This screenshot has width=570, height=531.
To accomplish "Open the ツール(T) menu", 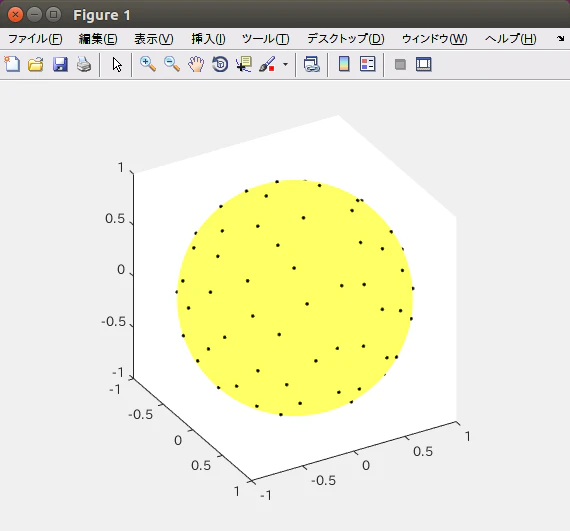I will pyautogui.click(x=266, y=39).
